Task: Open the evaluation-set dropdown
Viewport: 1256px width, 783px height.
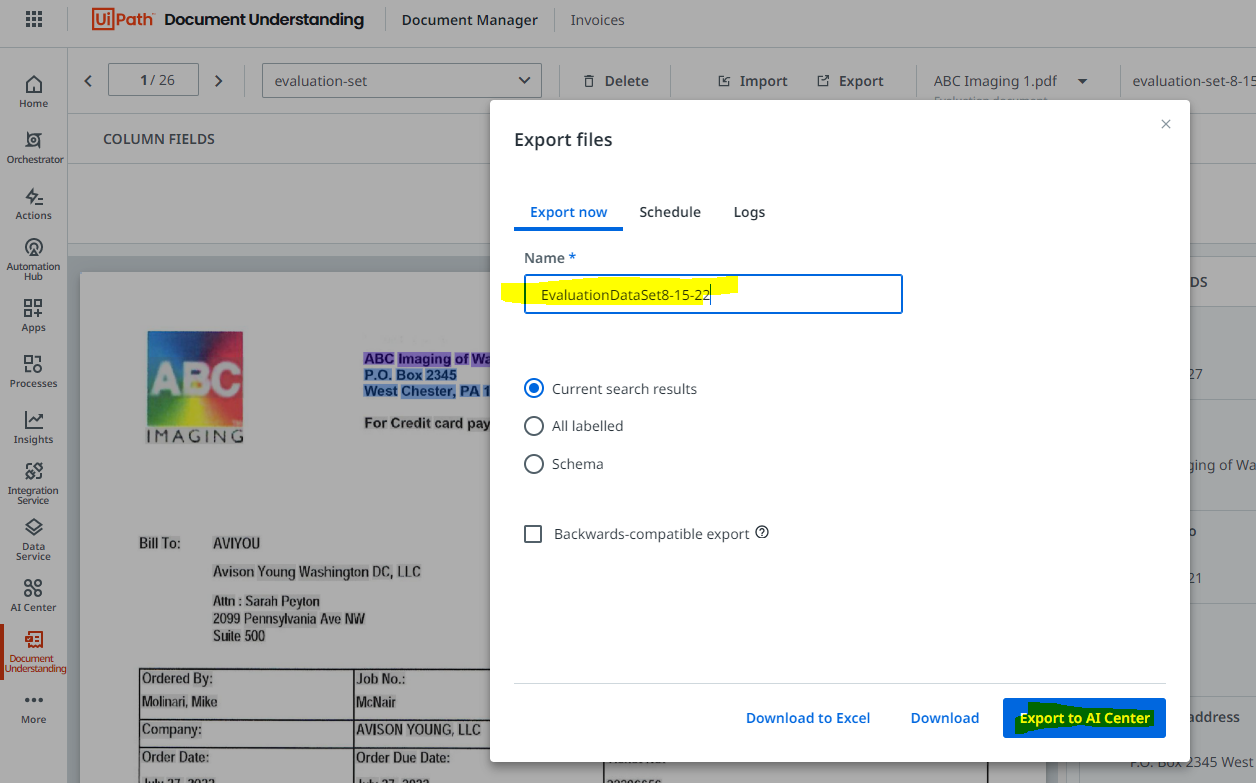Action: click(x=402, y=81)
